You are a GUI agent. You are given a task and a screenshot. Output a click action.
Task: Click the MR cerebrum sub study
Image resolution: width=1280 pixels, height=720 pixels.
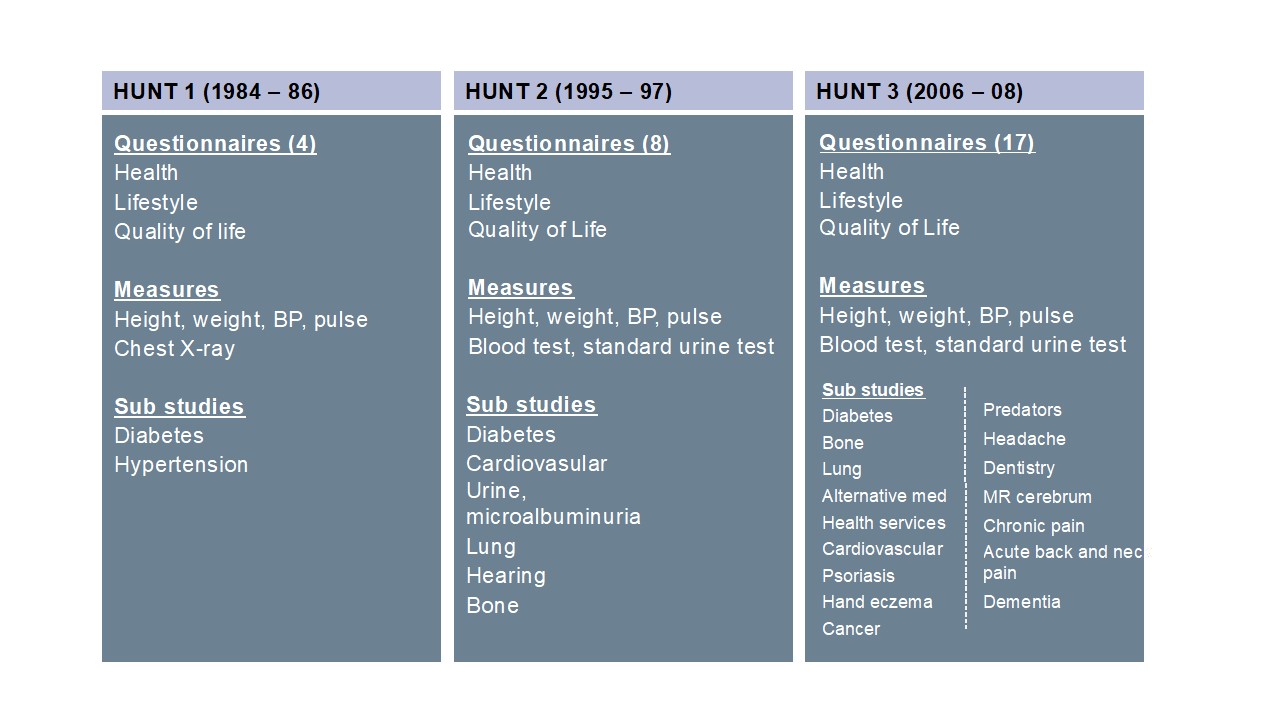1037,497
